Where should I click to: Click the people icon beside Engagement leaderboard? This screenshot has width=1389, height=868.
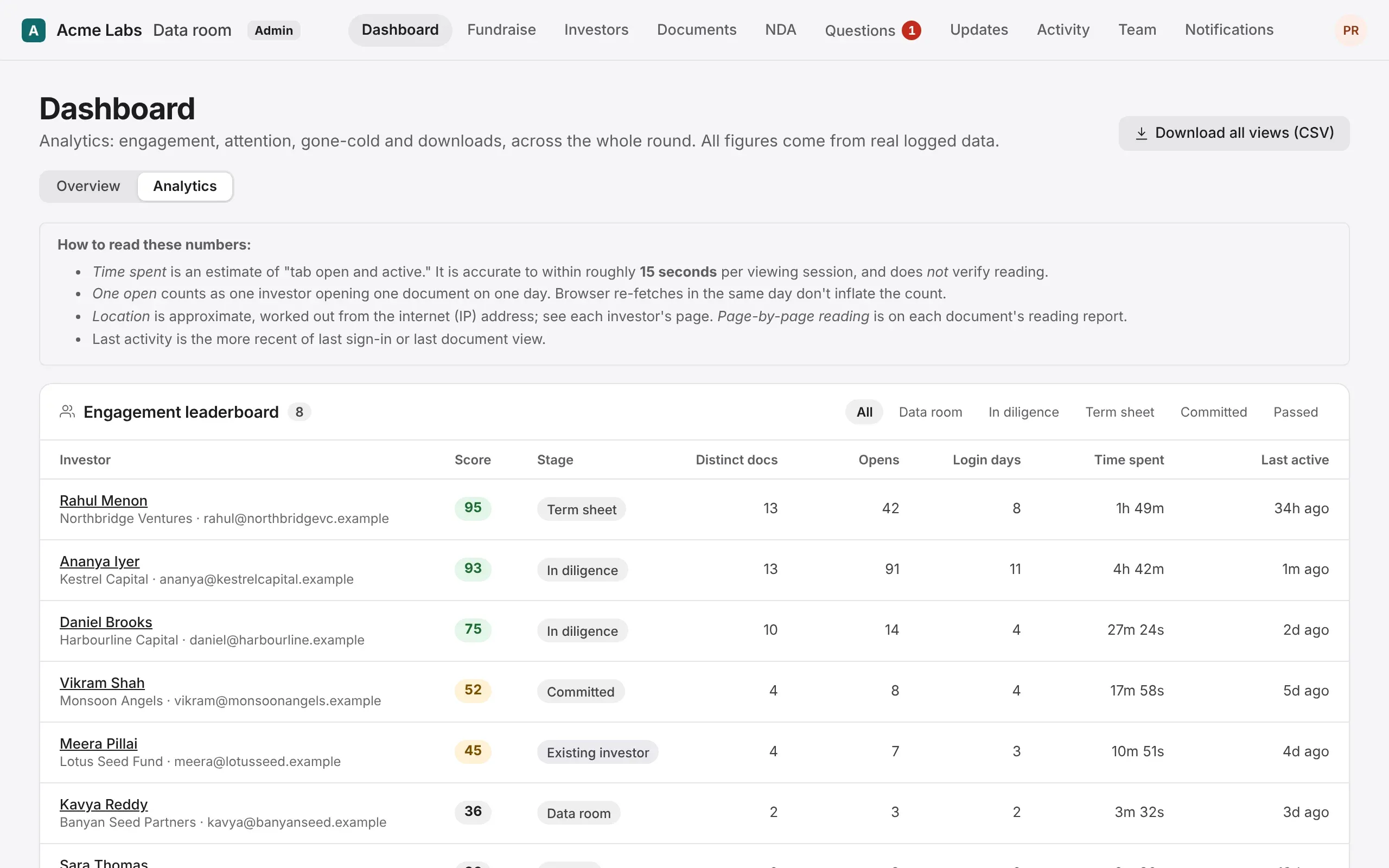click(x=67, y=412)
